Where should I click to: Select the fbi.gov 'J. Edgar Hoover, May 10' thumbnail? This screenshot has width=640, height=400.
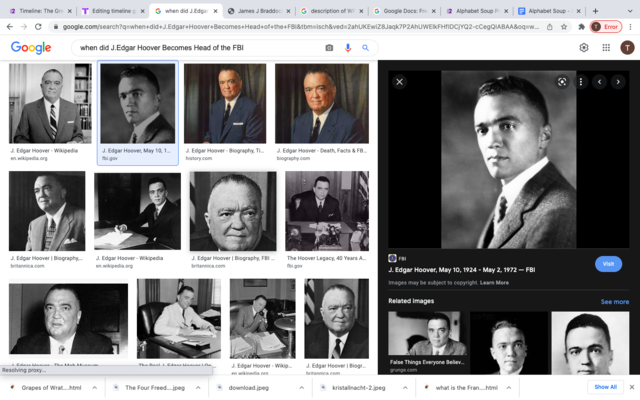coord(138,103)
